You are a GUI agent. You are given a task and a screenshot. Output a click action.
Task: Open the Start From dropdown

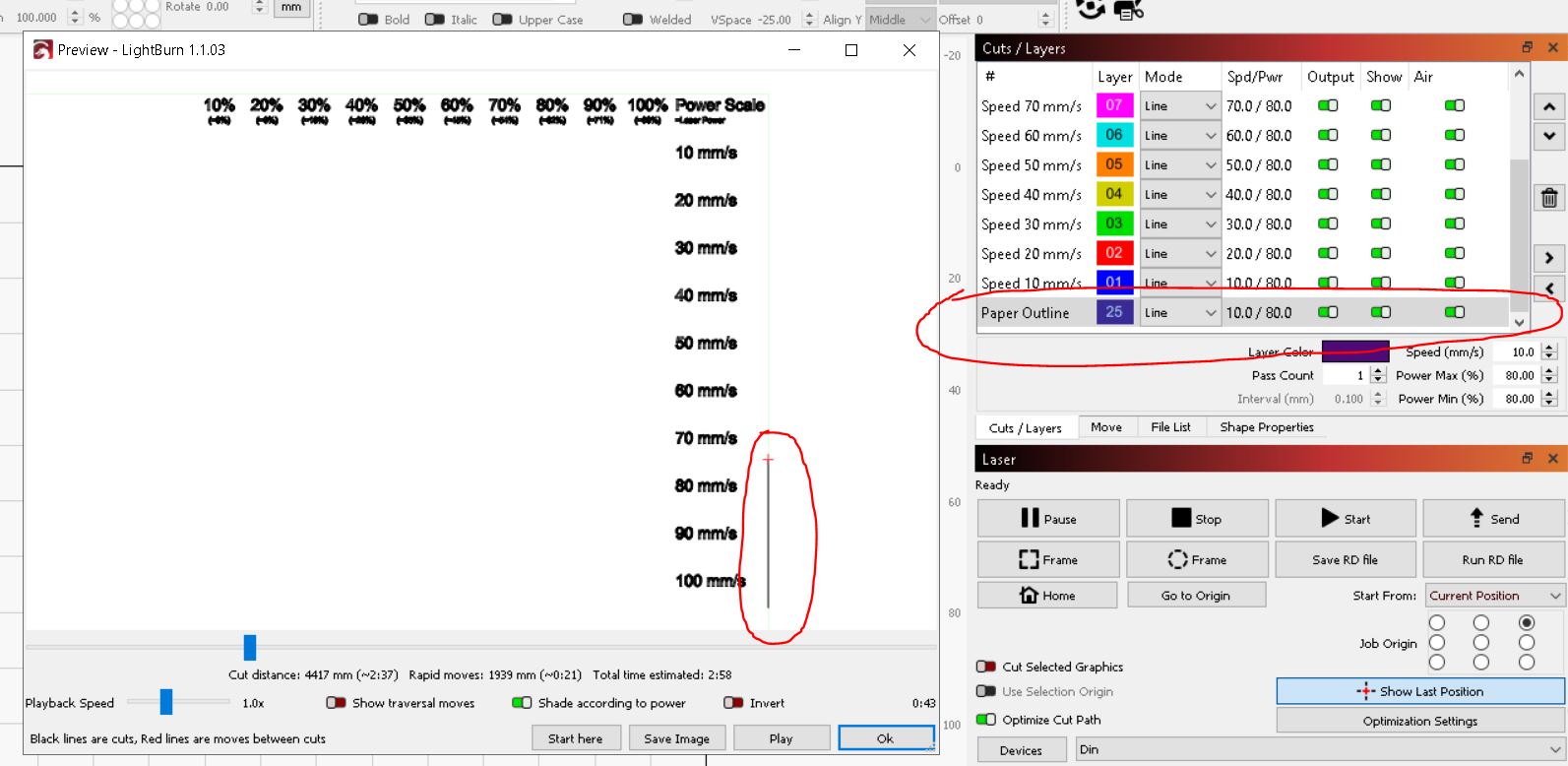tap(1493, 596)
